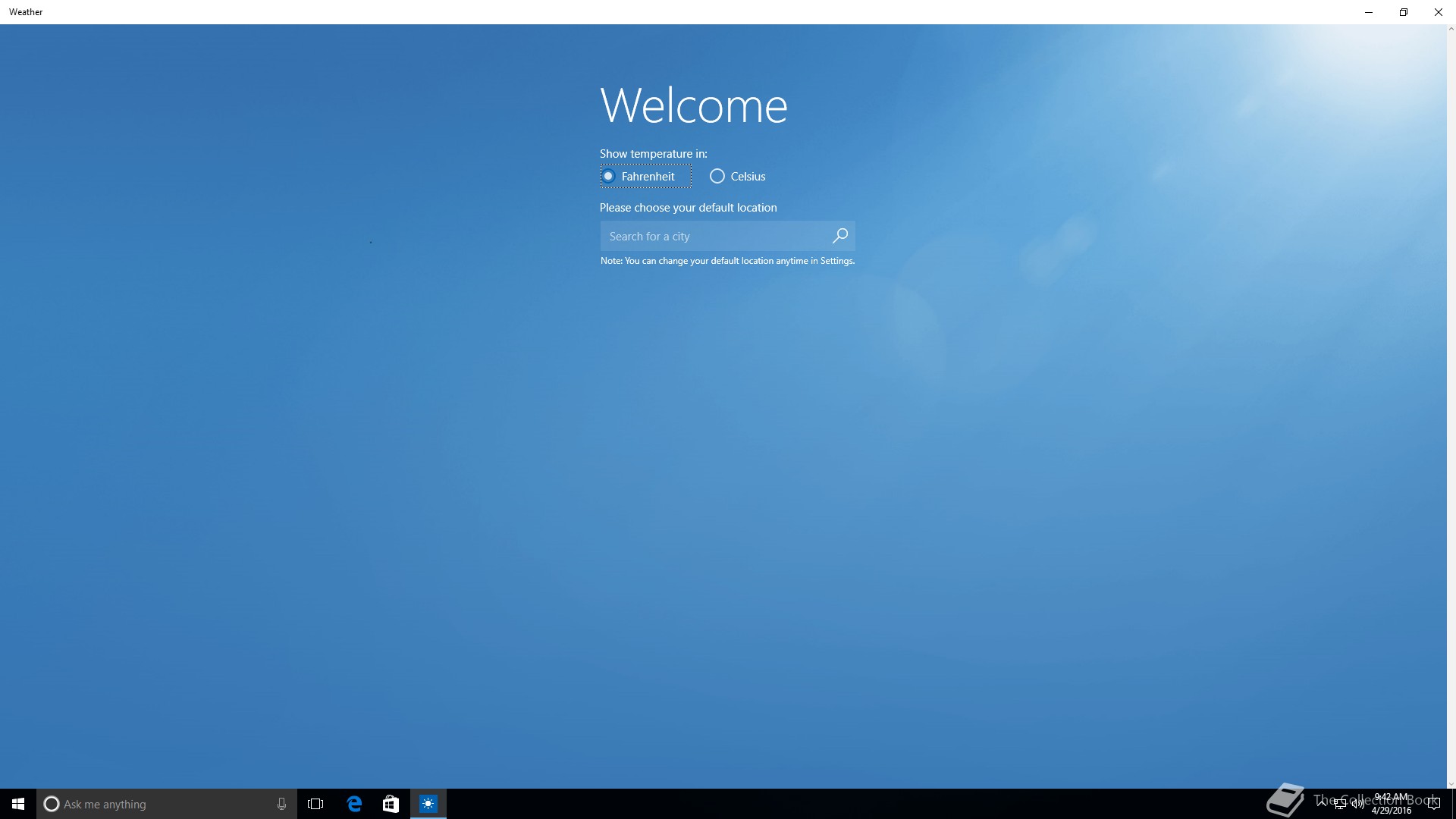The height and width of the screenshot is (819, 1456).
Task: Close the Weather app window
Action: pos(1439,12)
